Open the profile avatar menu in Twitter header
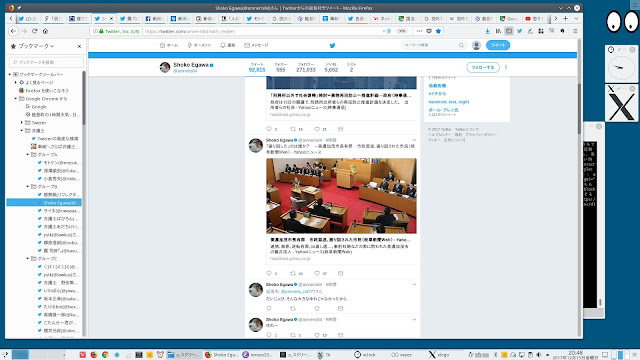 [476, 45]
